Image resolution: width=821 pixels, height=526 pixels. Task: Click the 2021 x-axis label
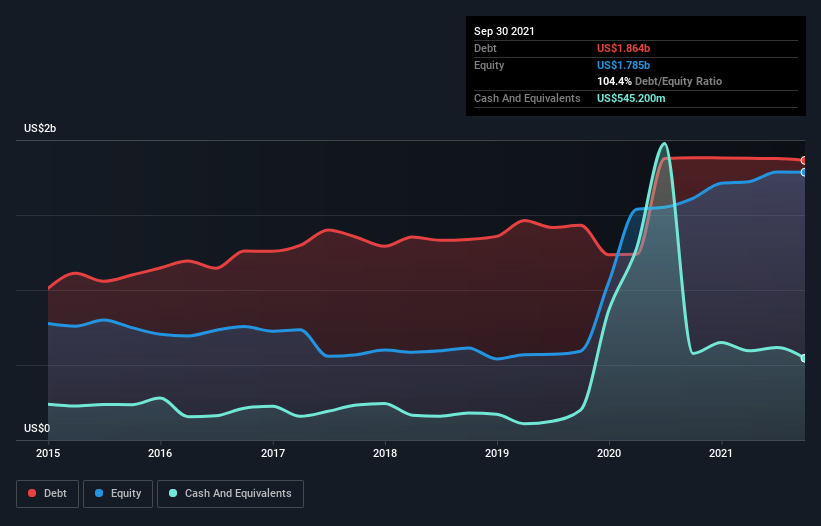(721, 453)
